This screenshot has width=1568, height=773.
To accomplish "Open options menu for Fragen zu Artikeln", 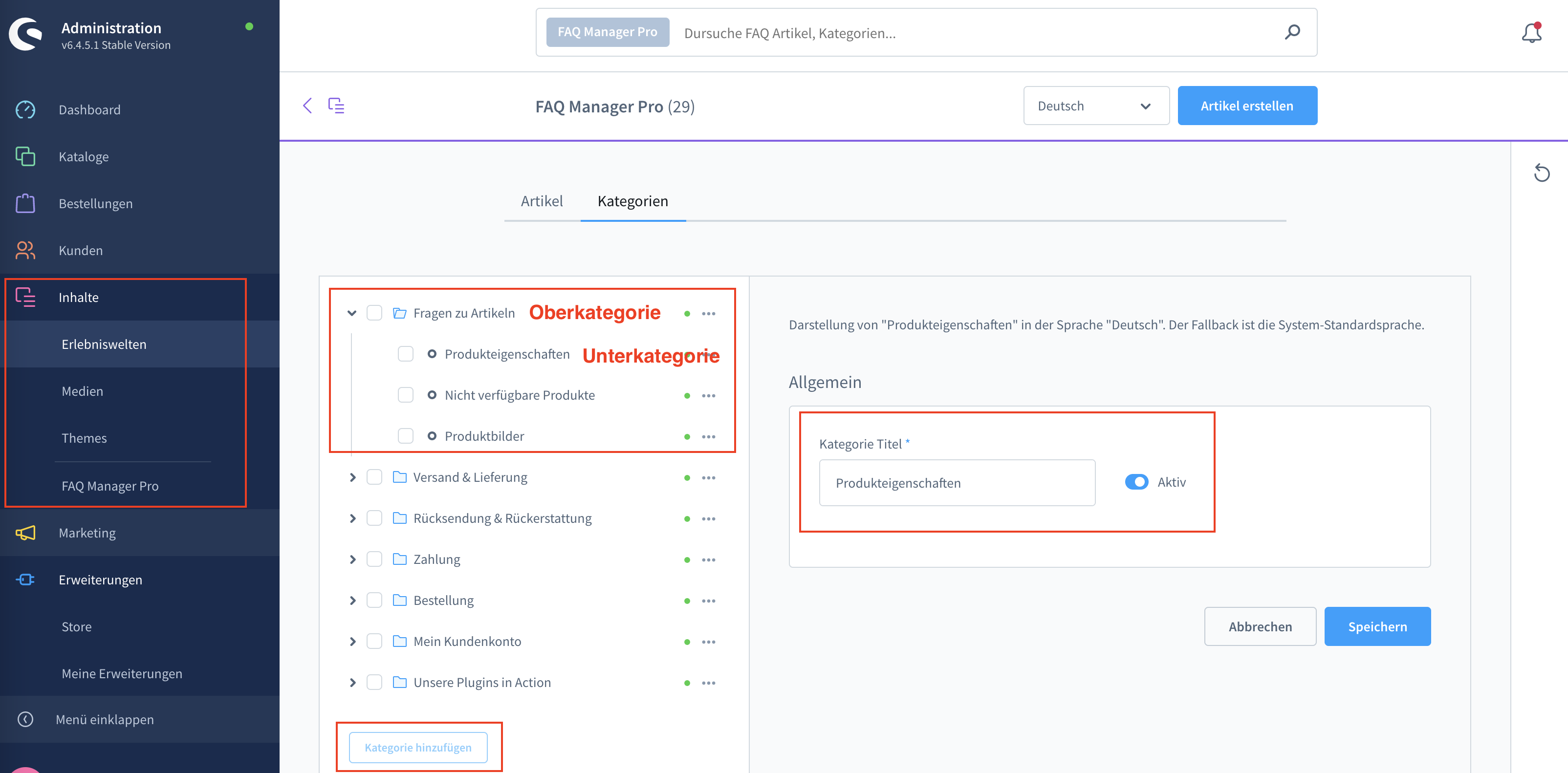I will coord(709,314).
